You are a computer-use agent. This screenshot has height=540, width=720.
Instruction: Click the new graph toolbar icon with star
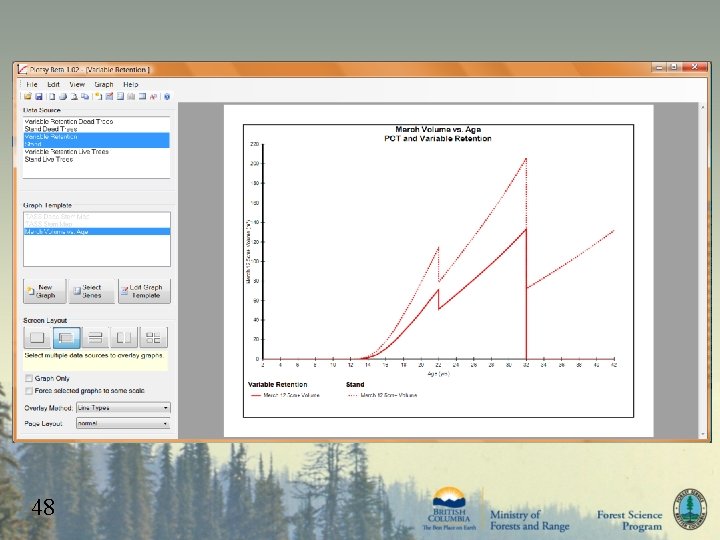98,96
